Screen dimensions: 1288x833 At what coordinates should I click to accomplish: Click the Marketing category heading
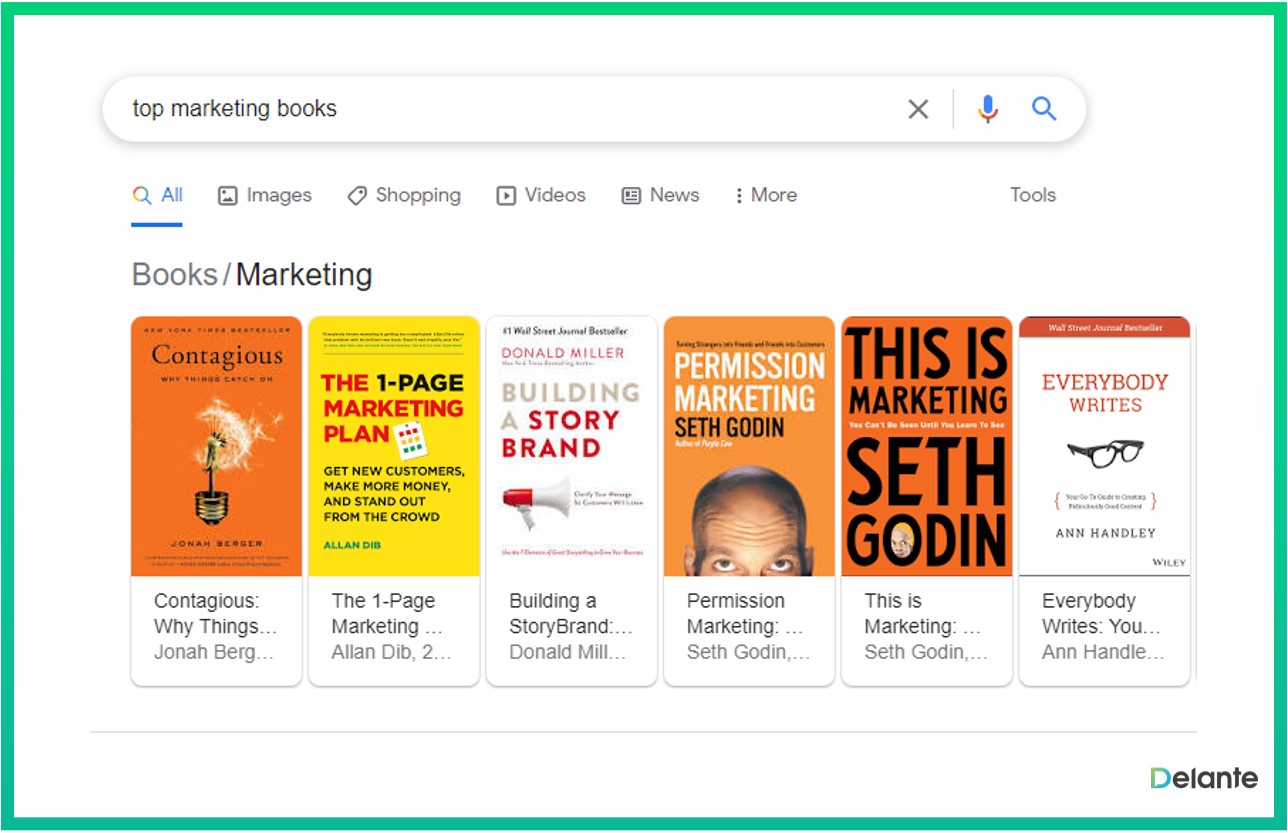tap(304, 275)
